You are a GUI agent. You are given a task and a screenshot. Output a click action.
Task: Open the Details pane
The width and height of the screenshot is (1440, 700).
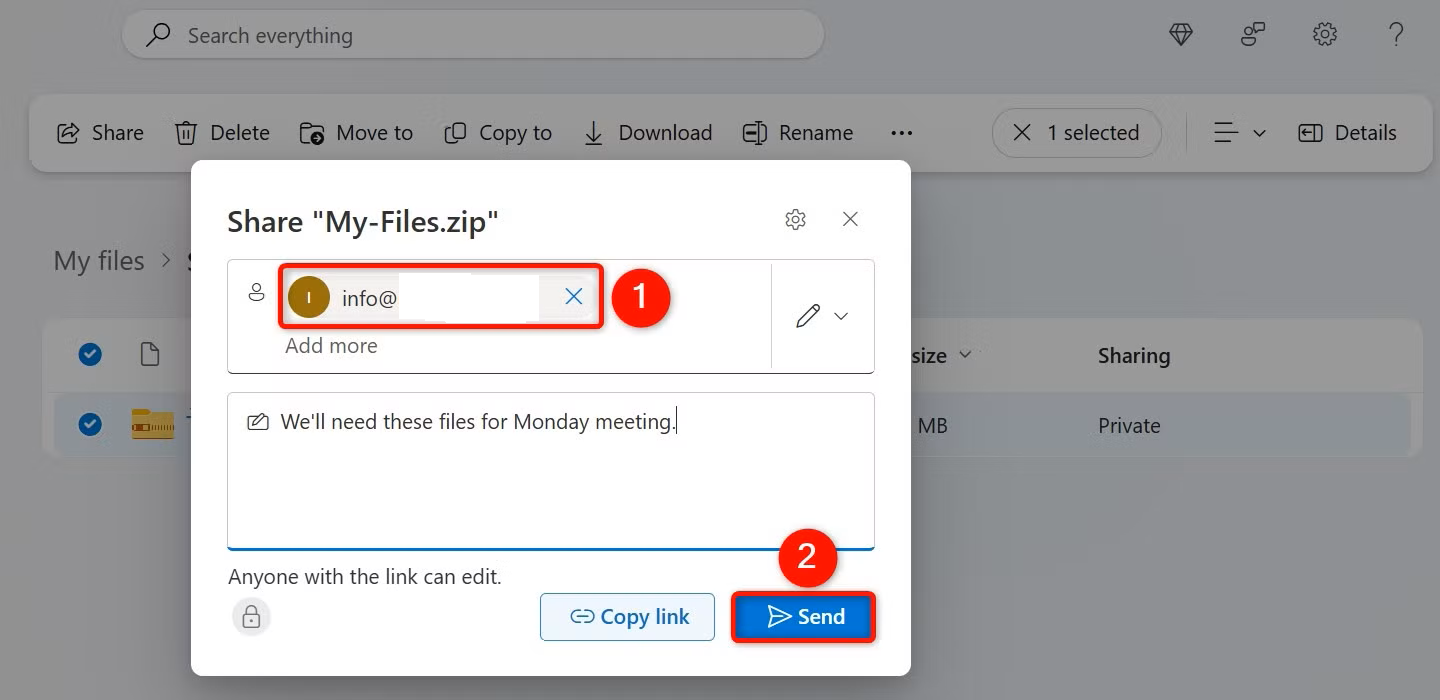(1347, 133)
